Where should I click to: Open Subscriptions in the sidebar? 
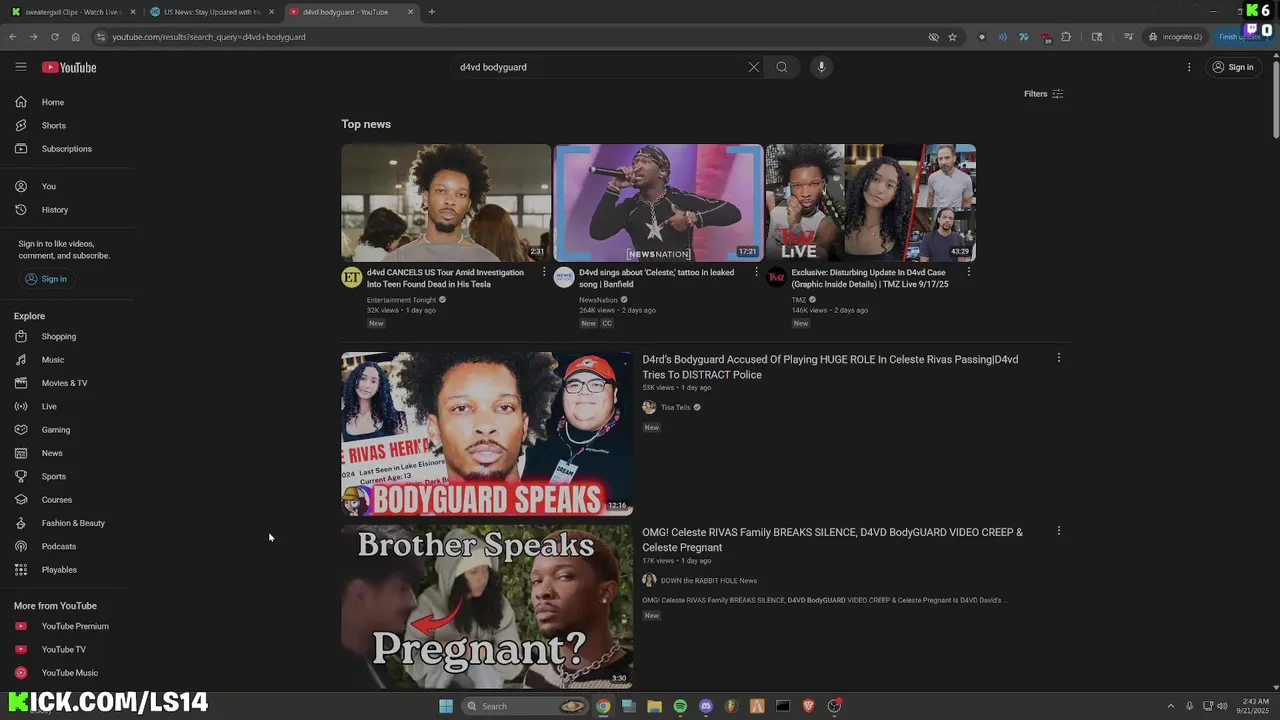tap(67, 149)
